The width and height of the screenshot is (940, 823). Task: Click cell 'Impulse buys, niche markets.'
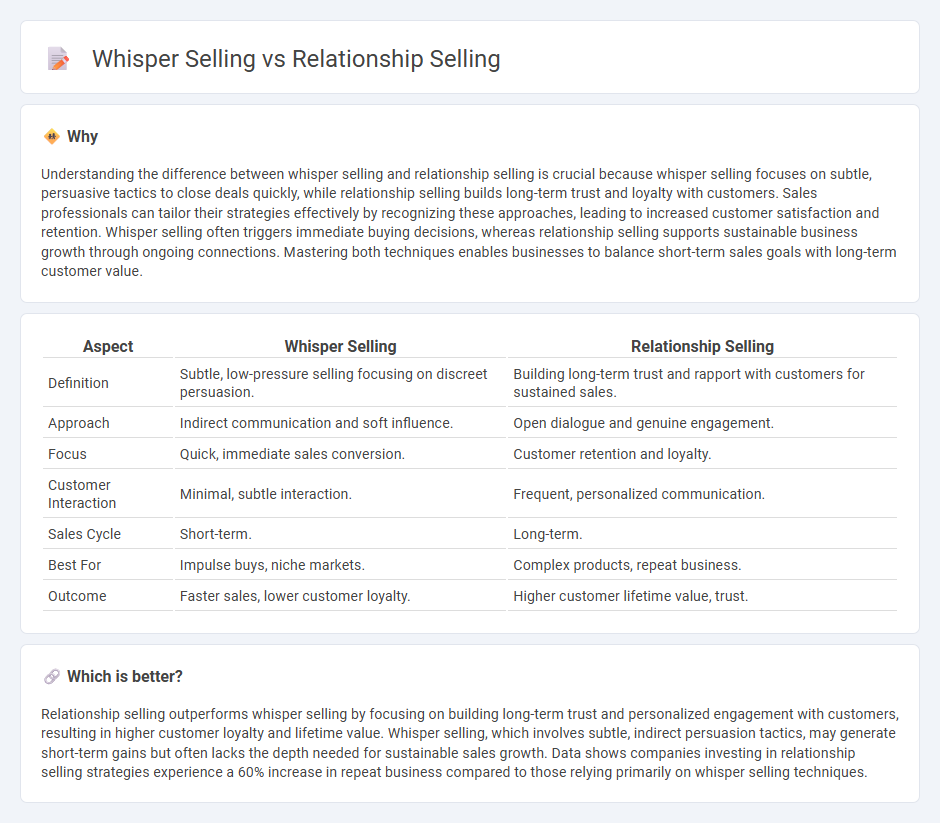(340, 565)
